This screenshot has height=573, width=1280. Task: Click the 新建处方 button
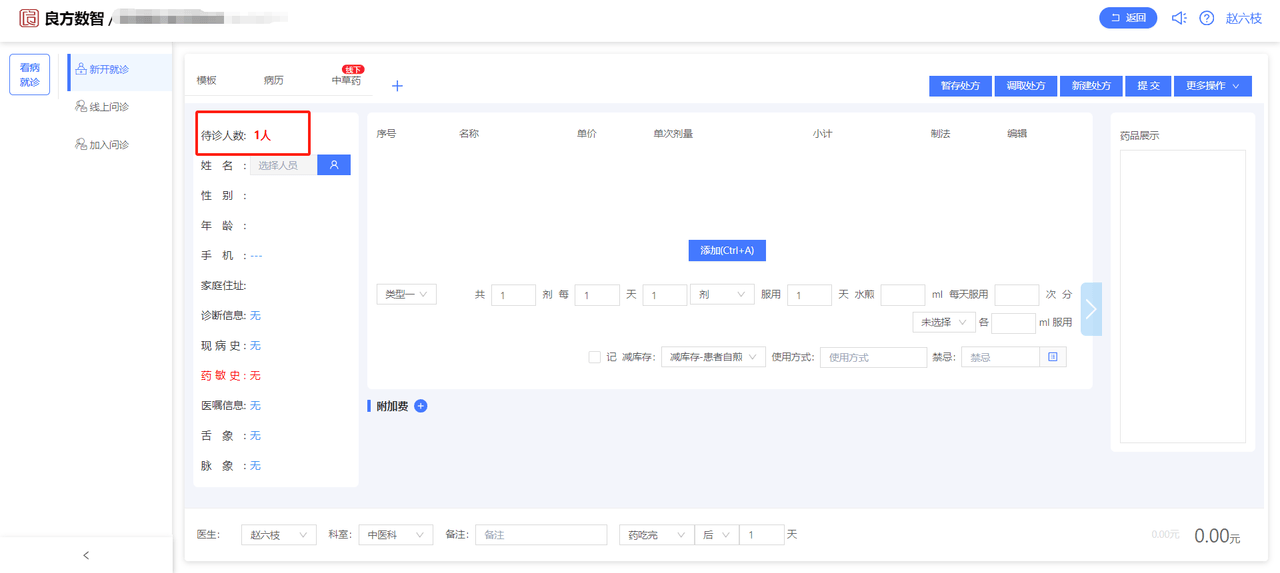1091,86
